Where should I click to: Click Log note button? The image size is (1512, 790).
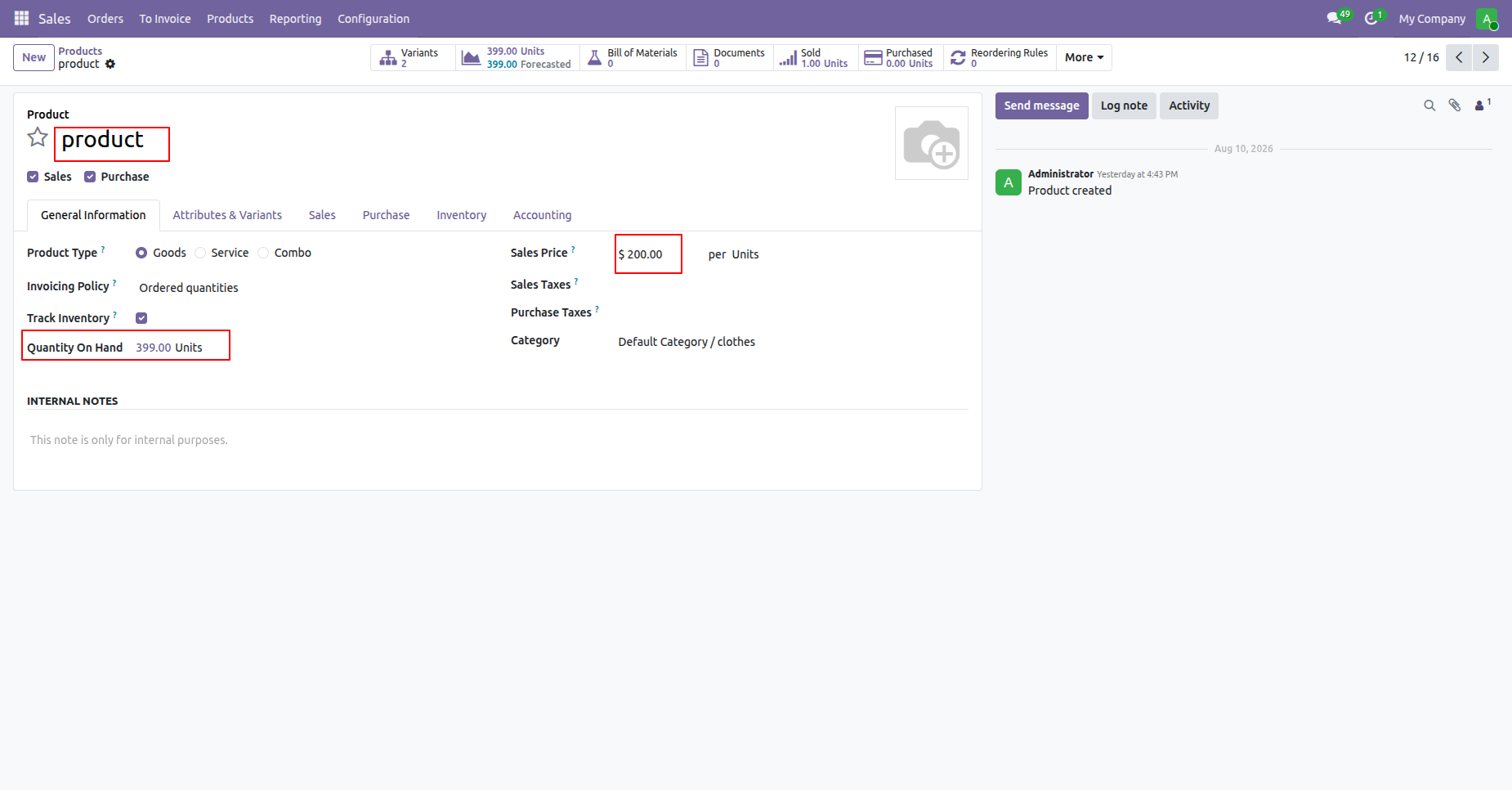pos(1124,105)
